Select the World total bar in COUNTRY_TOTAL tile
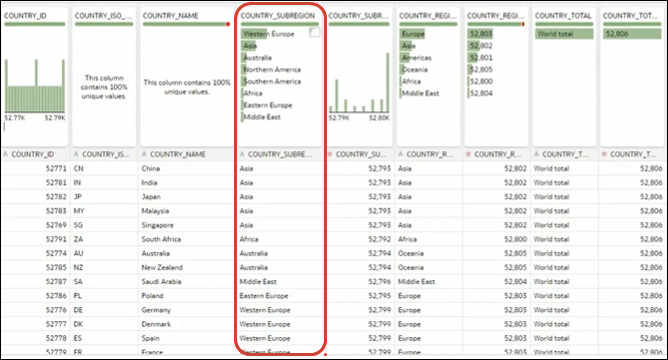Viewport: 668px width, 360px height. click(564, 34)
